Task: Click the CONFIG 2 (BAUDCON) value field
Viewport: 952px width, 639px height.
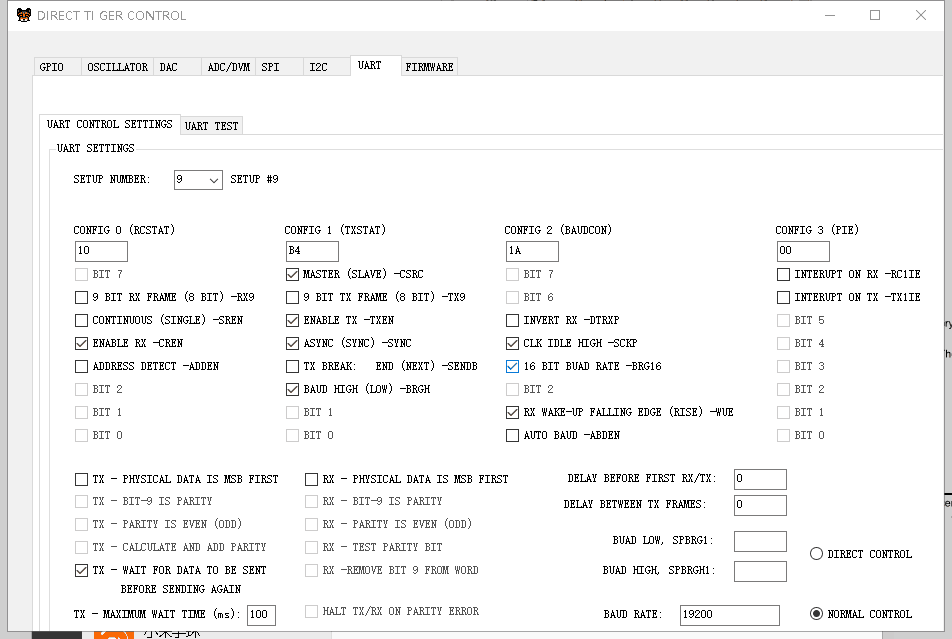Action: (x=532, y=251)
